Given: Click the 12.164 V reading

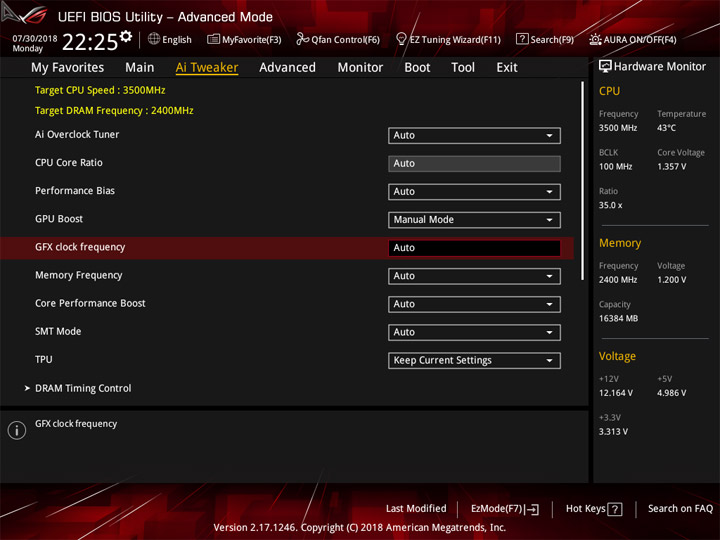Looking at the screenshot, I should click(x=615, y=393).
